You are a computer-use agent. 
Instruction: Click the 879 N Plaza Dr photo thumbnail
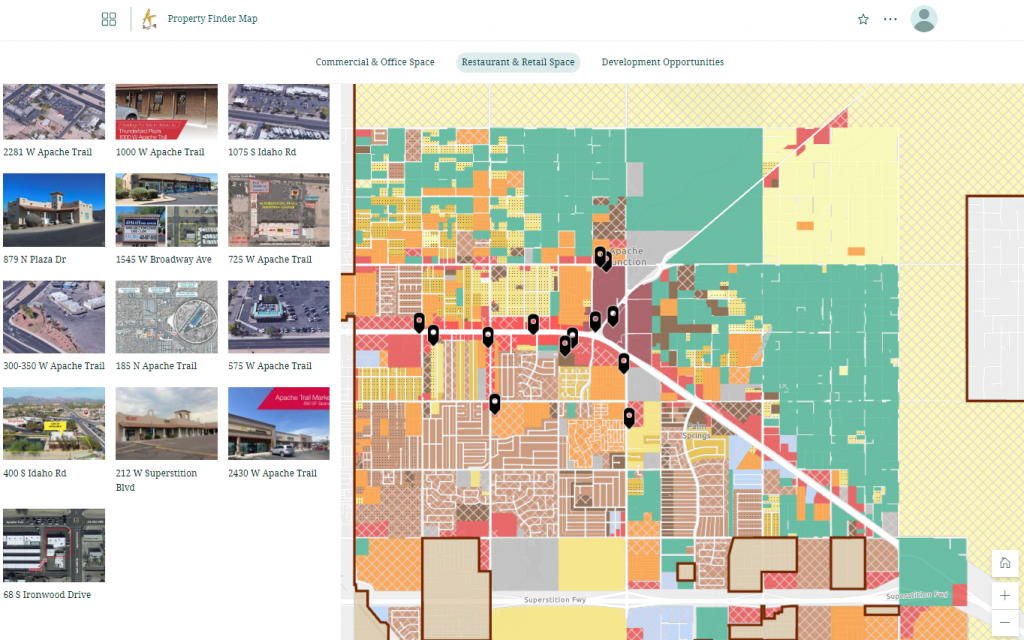point(54,210)
